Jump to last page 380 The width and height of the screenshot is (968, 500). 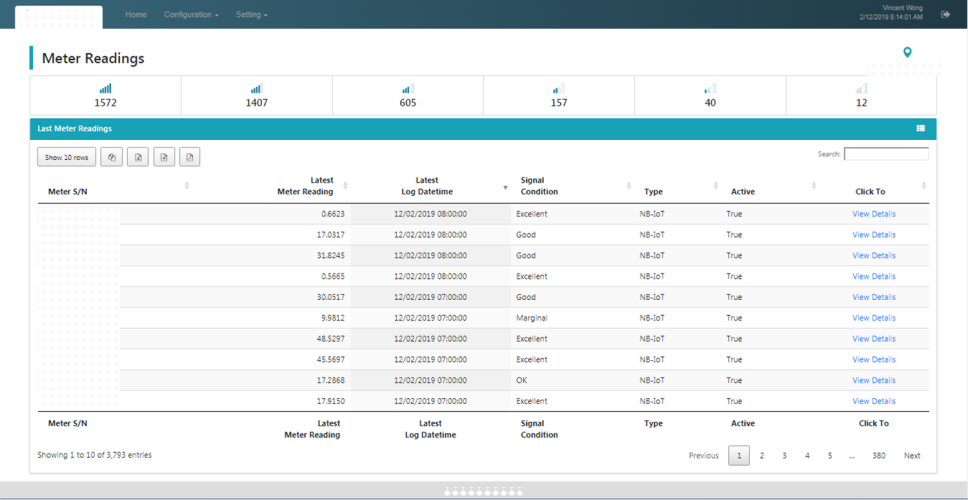[x=879, y=456]
